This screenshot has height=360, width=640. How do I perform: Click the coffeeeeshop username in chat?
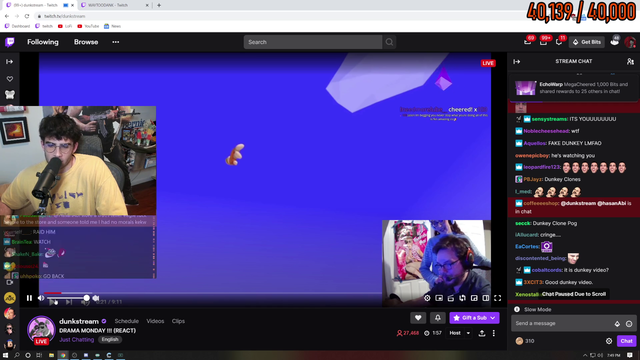pos(540,203)
